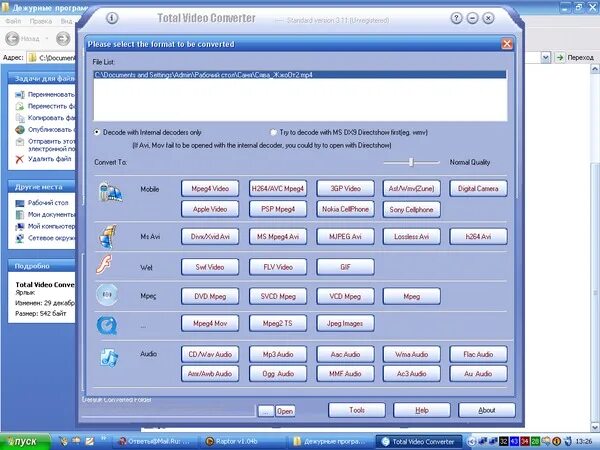Click the publish file globe icon in Explorer

click(x=20, y=130)
